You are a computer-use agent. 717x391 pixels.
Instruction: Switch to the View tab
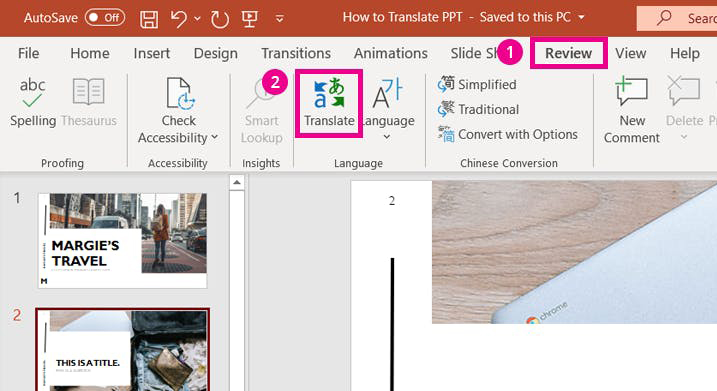point(630,53)
